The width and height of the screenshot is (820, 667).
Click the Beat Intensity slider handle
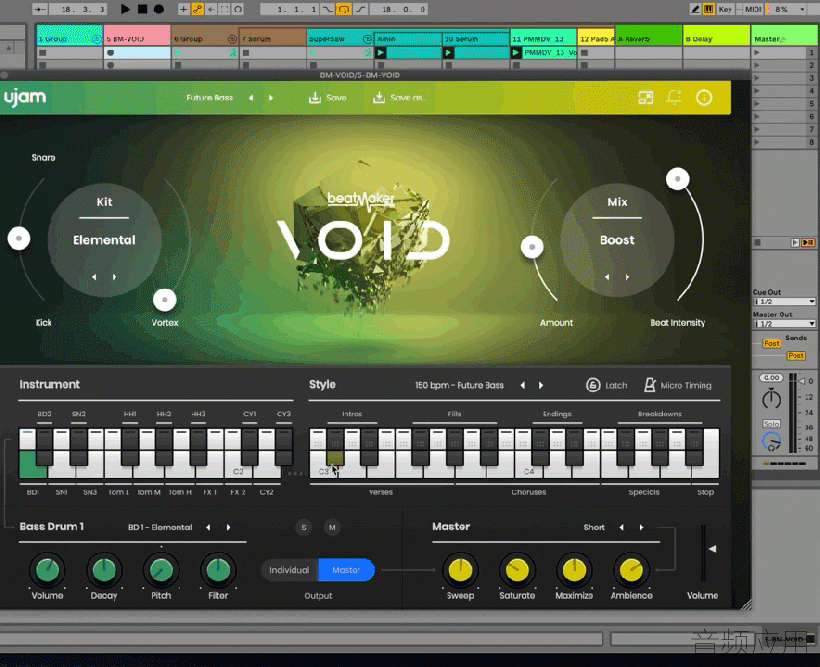[678, 179]
